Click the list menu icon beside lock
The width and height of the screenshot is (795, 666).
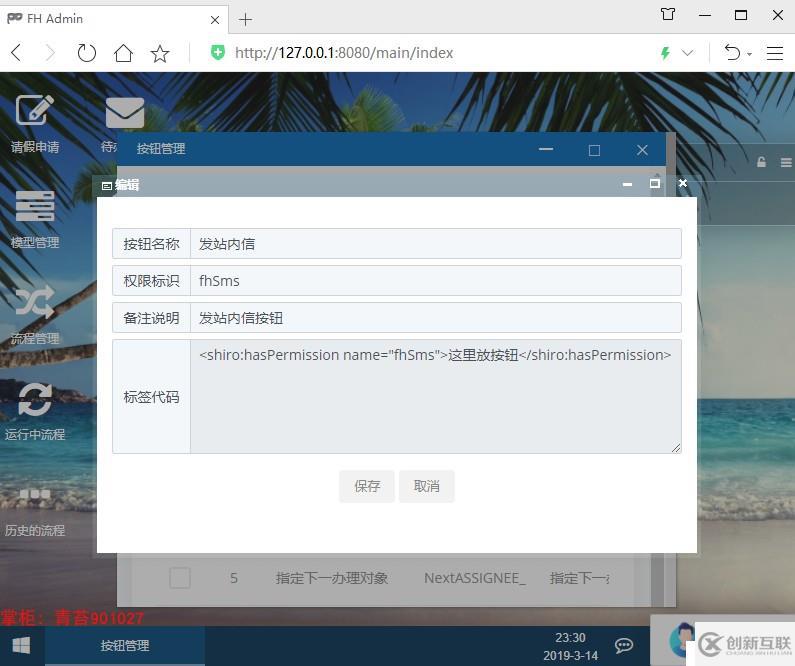click(x=786, y=162)
